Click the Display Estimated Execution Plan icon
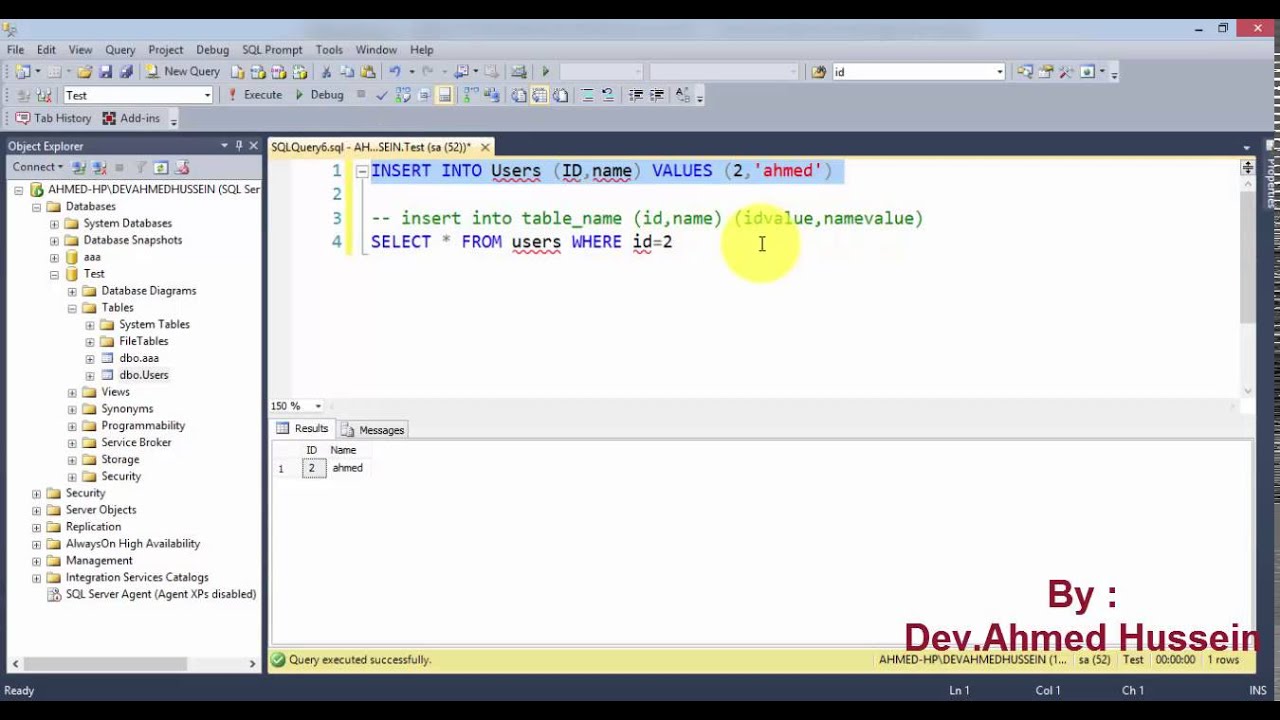The width and height of the screenshot is (1280, 720). (403, 95)
